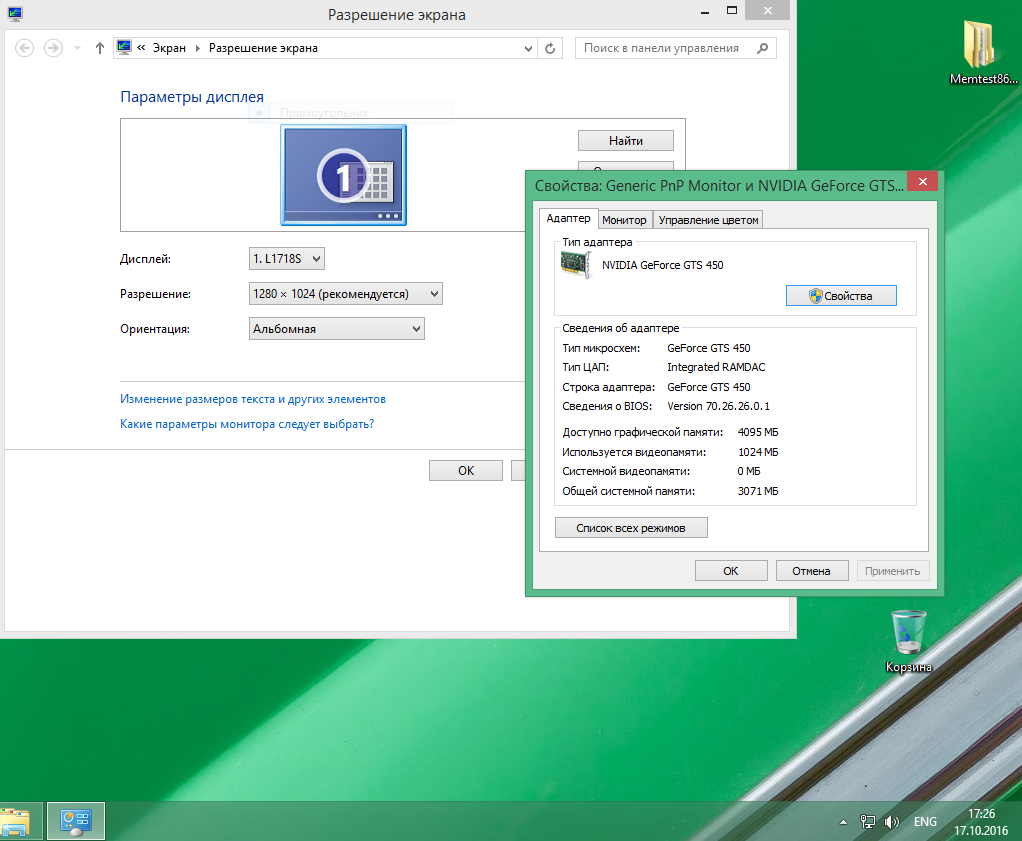Switch to the Управление цветом tab
This screenshot has height=841, width=1022.
click(709, 220)
